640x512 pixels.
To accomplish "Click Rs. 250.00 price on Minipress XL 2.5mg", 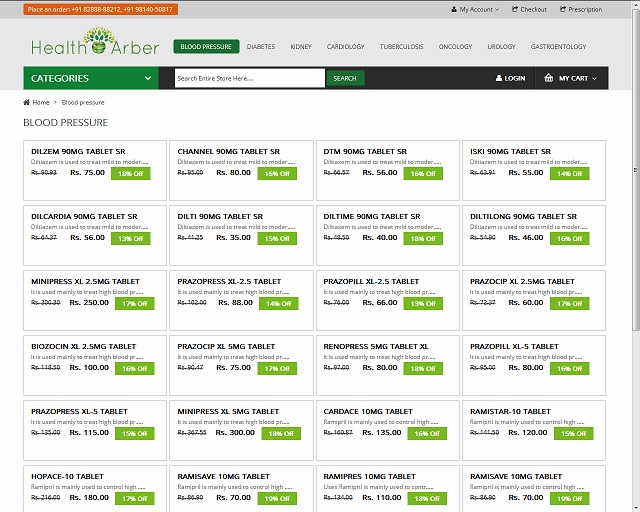I will [89, 303].
